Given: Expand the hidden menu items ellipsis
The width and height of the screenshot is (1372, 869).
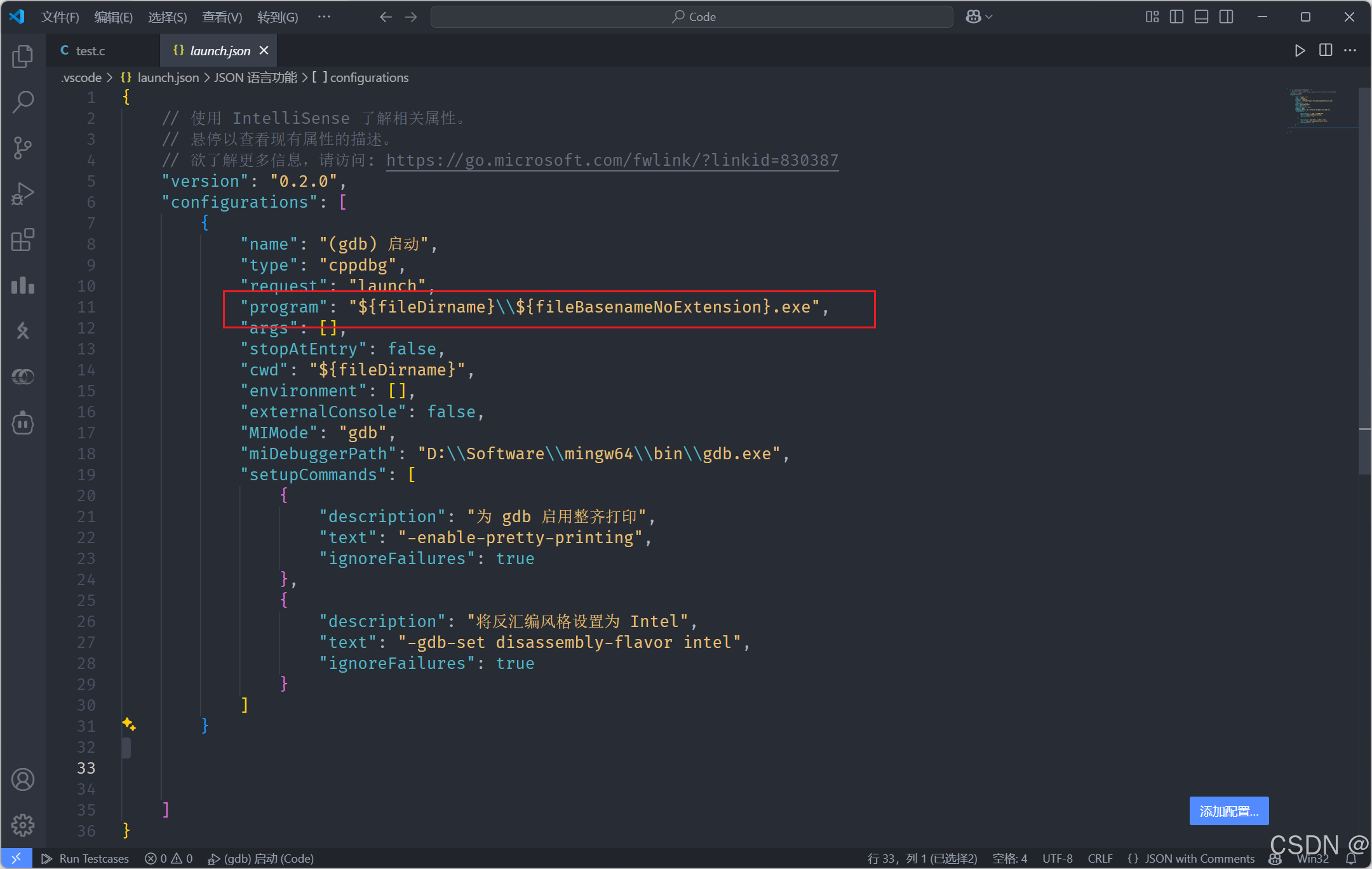Looking at the screenshot, I should pyautogui.click(x=324, y=17).
